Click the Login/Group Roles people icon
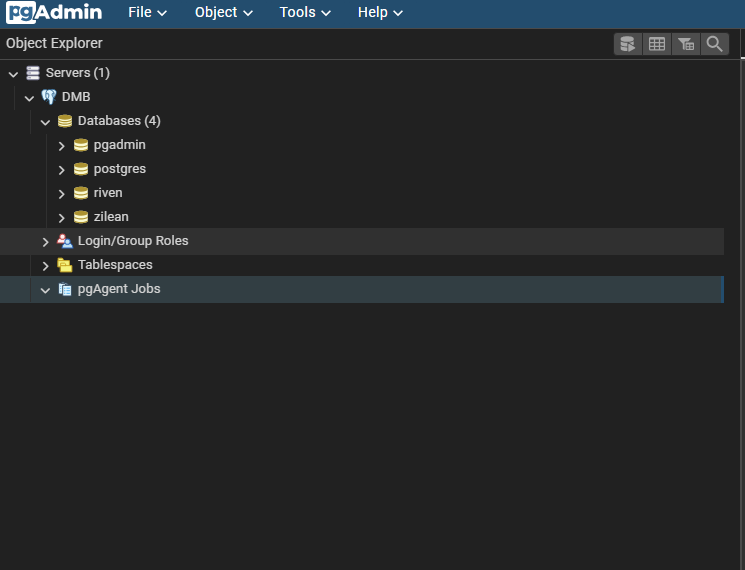The image size is (745, 570). [65, 241]
